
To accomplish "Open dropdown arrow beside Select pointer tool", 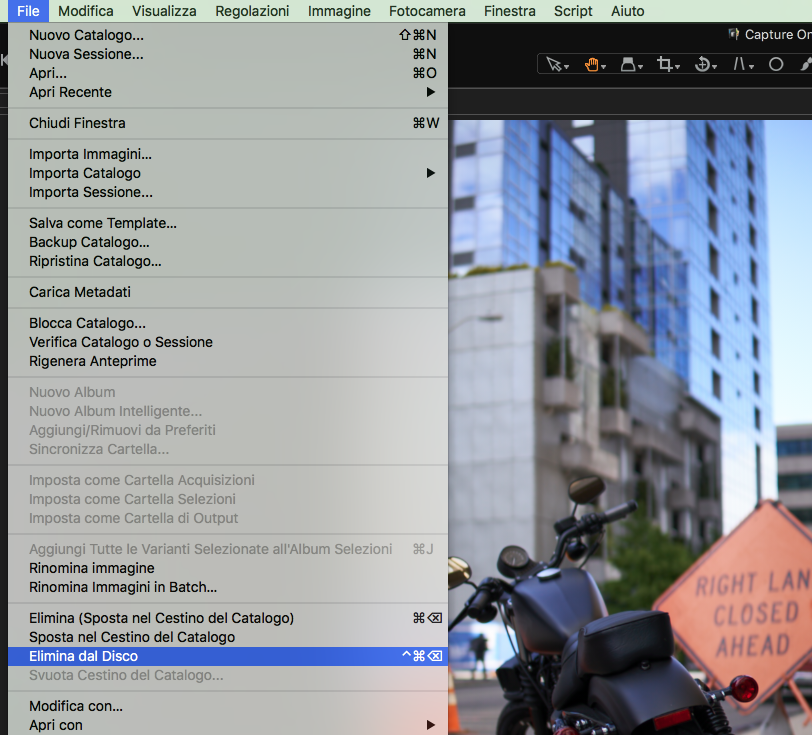I will point(567,67).
